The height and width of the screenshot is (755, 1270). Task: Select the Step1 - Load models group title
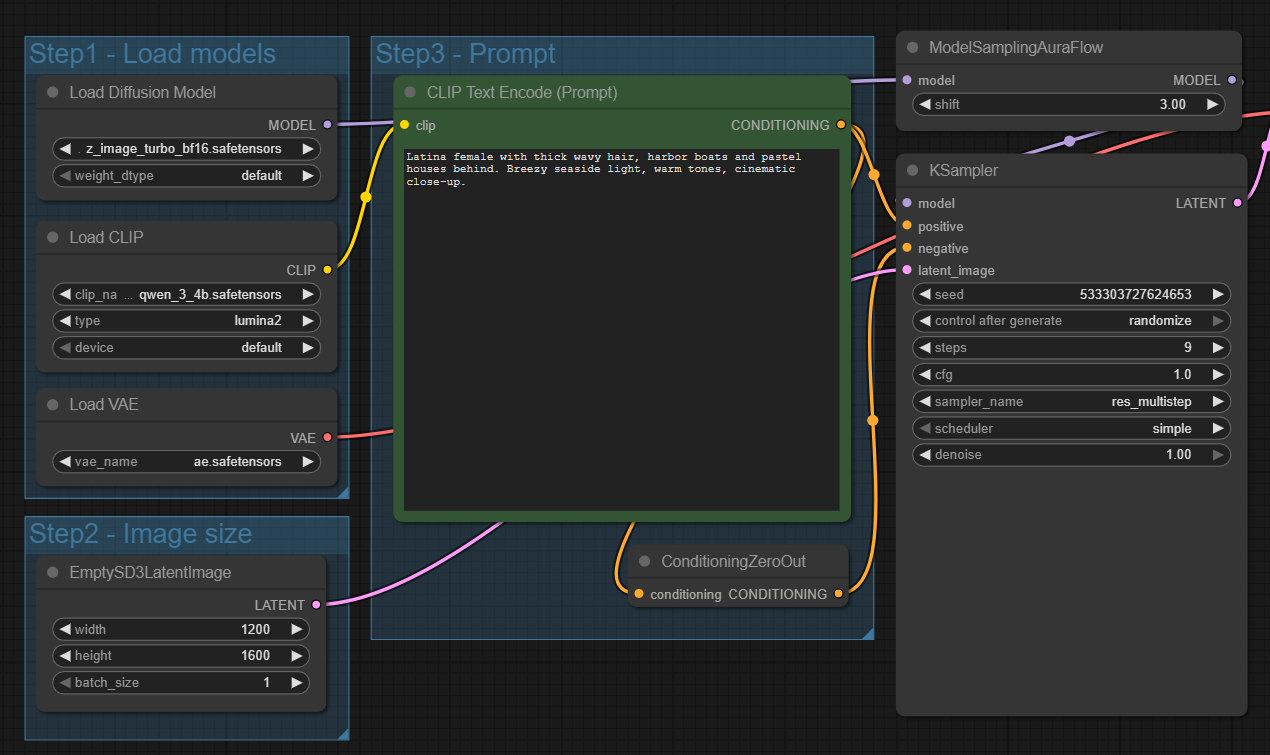tap(152, 54)
